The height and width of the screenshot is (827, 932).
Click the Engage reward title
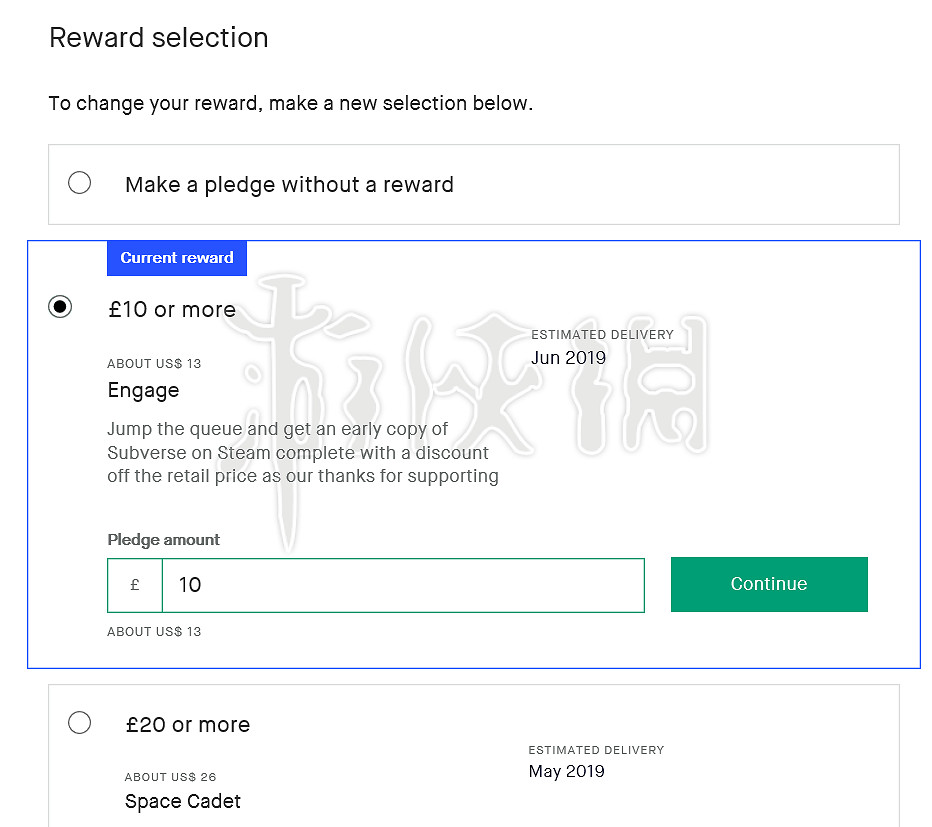tap(143, 391)
